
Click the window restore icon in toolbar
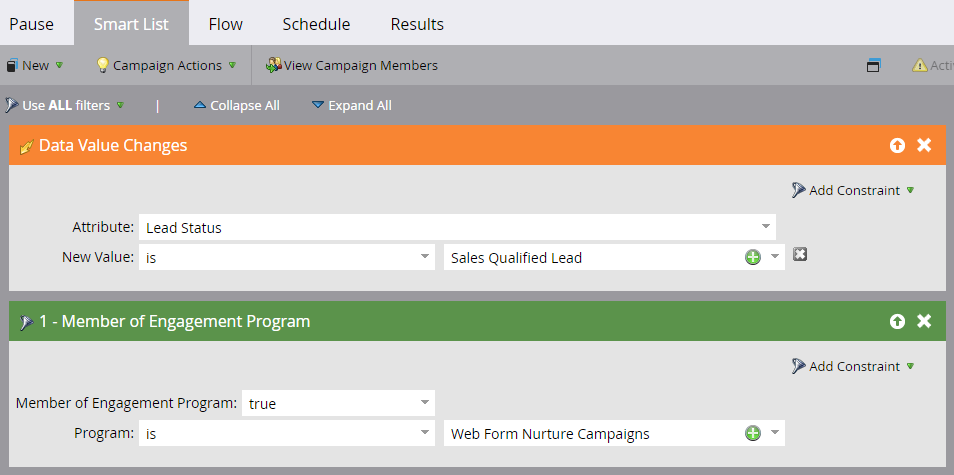(873, 66)
